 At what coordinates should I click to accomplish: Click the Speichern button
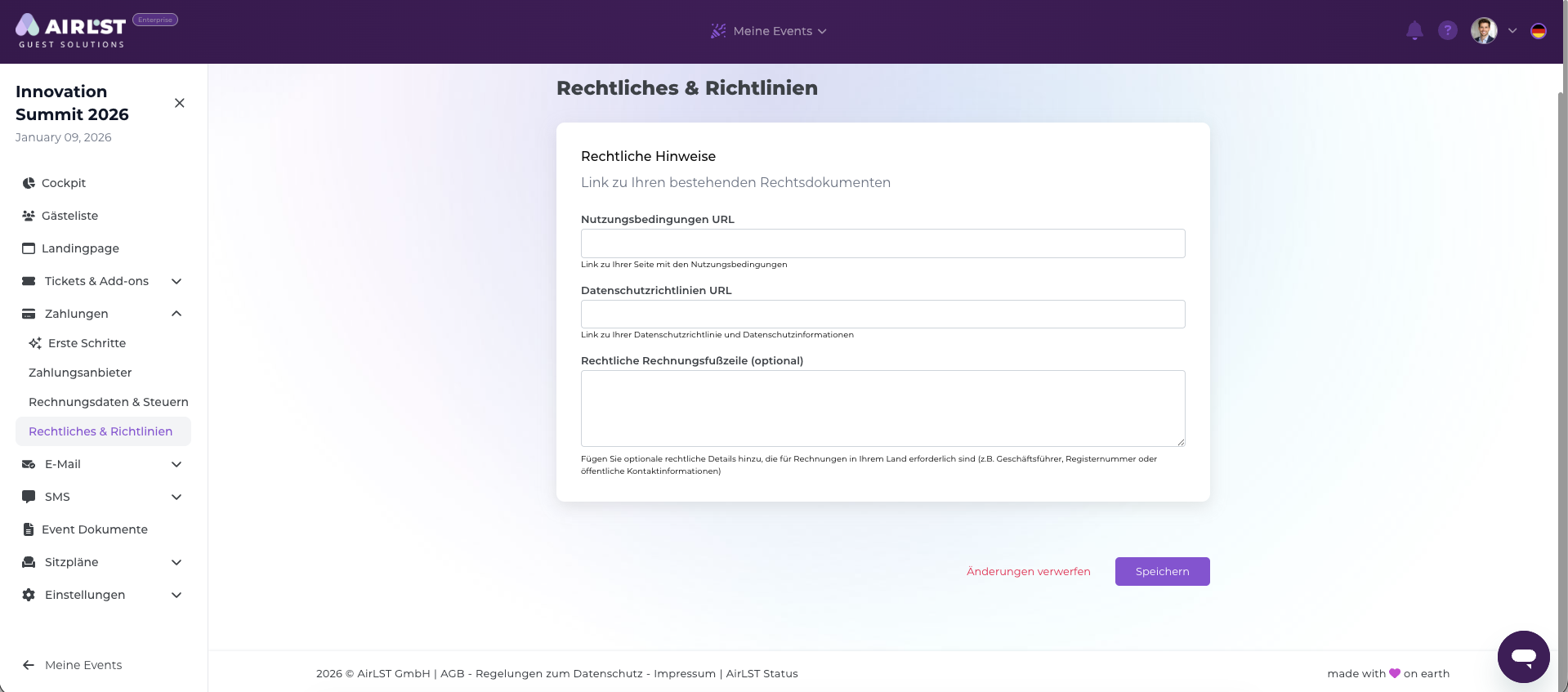(1162, 571)
